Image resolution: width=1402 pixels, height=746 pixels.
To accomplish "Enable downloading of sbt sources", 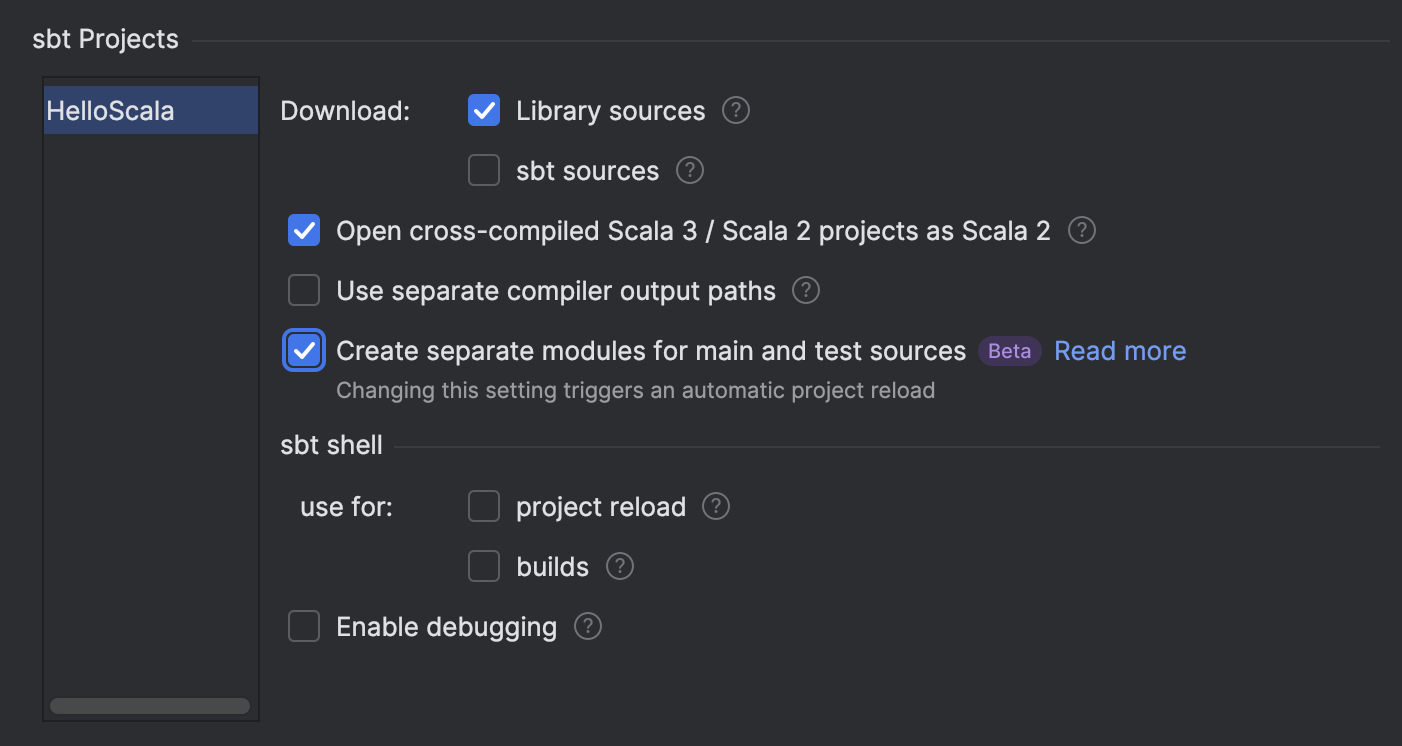I will pyautogui.click(x=484, y=170).
